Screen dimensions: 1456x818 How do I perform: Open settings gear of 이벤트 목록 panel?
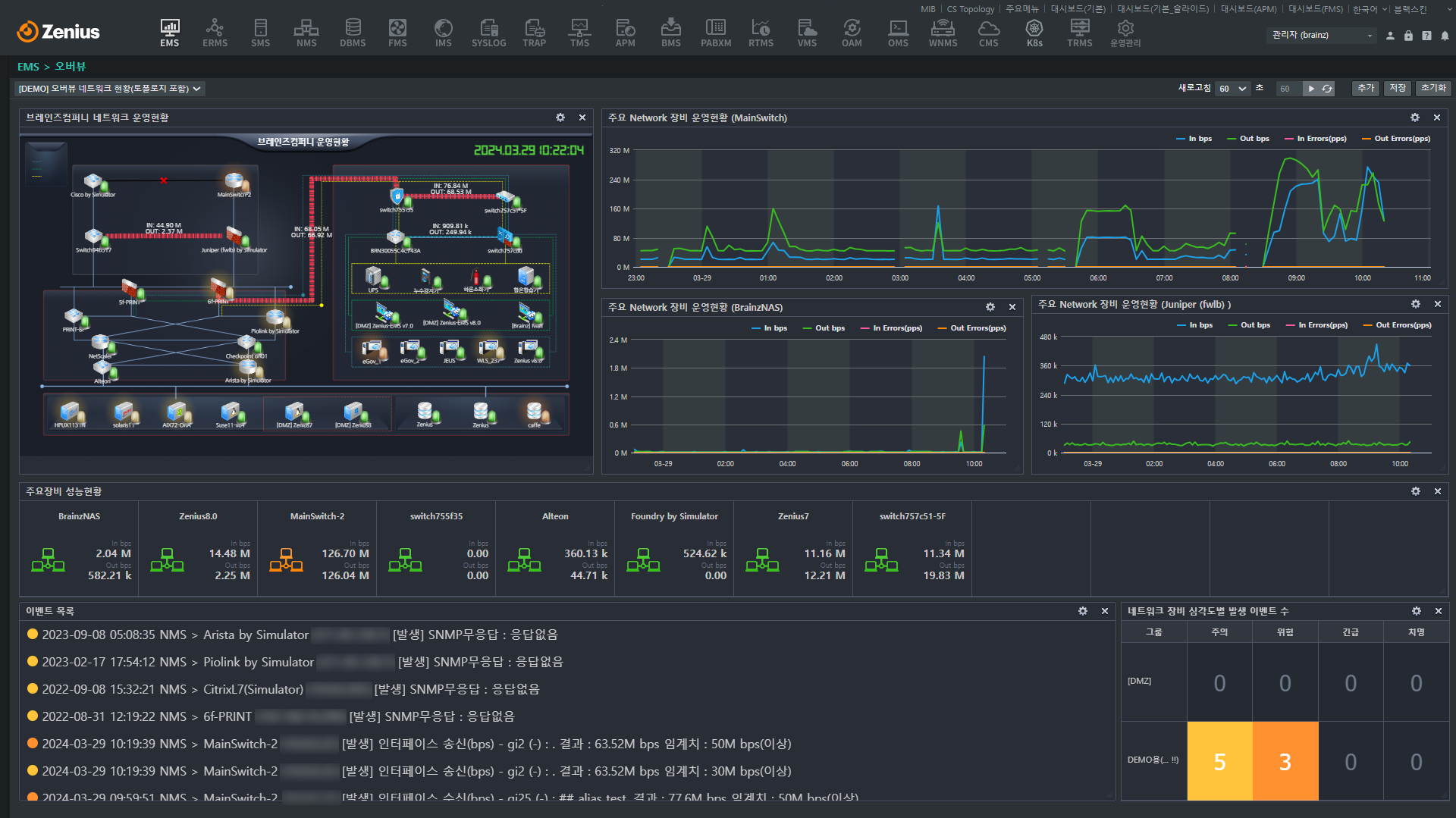pyautogui.click(x=1083, y=611)
